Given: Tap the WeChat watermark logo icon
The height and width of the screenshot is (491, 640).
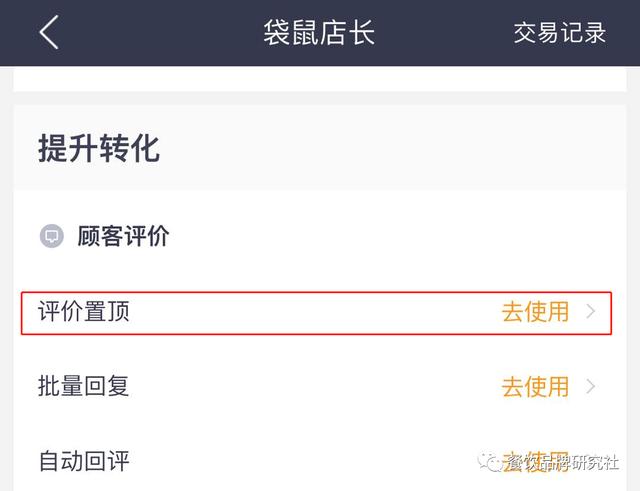Looking at the screenshot, I should 489,462.
